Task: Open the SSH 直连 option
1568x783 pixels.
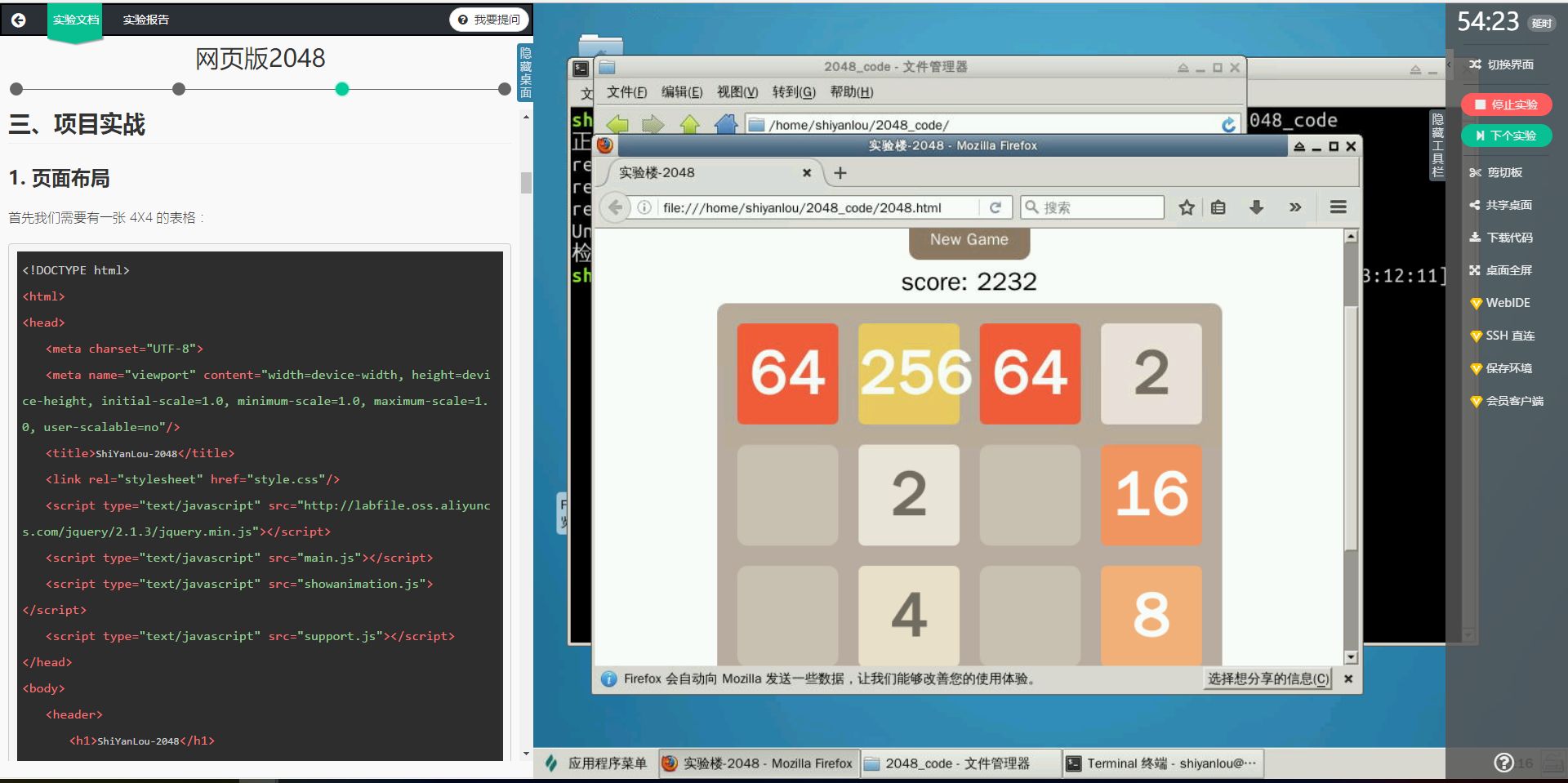Action: click(x=1503, y=336)
